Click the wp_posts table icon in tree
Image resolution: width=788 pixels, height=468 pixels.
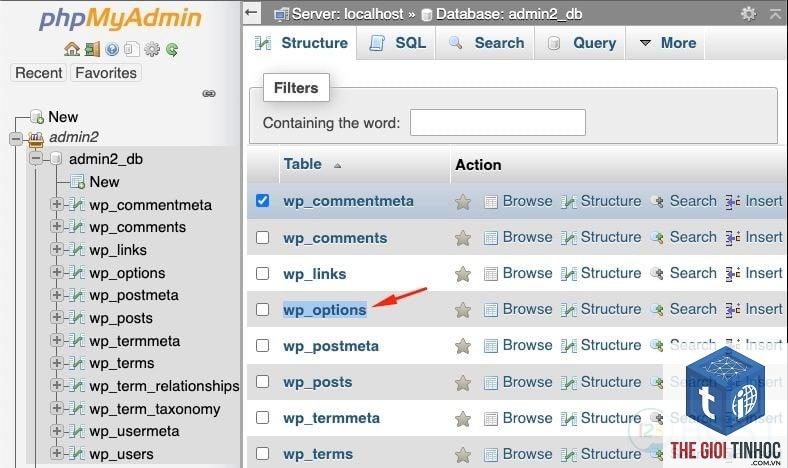pos(76,317)
